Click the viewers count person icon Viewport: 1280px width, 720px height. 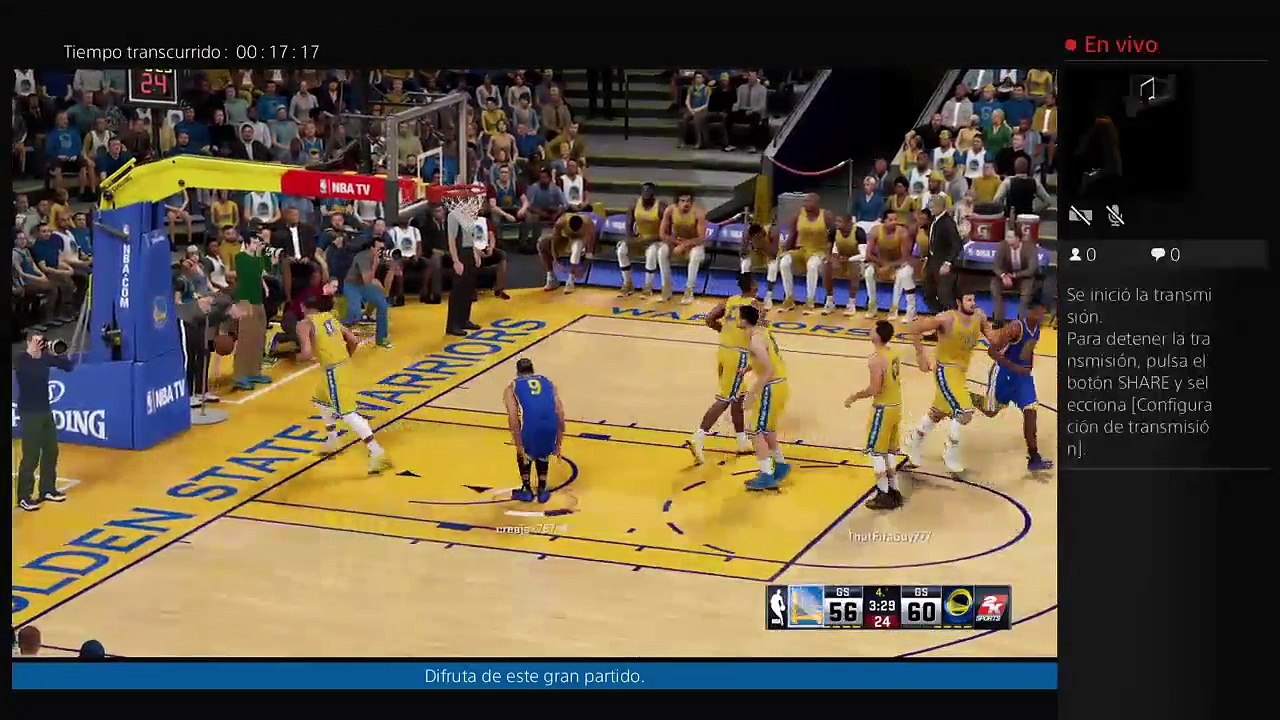pyautogui.click(x=1076, y=255)
